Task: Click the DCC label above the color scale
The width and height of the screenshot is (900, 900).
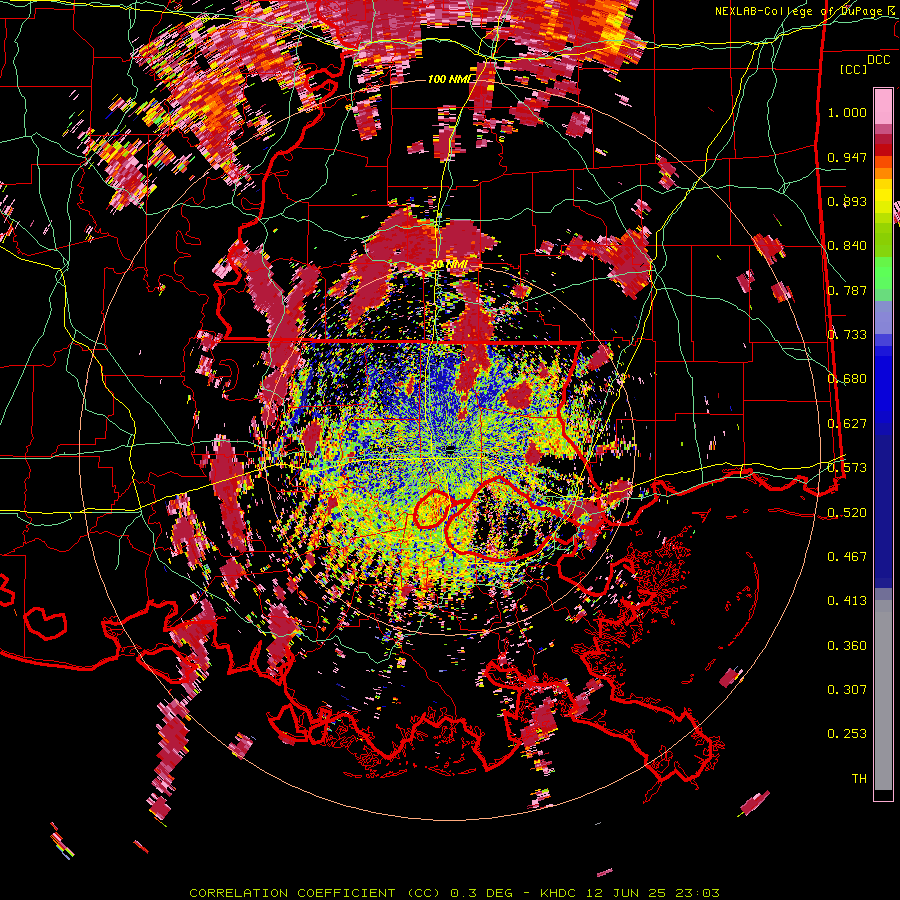Action: coord(878,60)
